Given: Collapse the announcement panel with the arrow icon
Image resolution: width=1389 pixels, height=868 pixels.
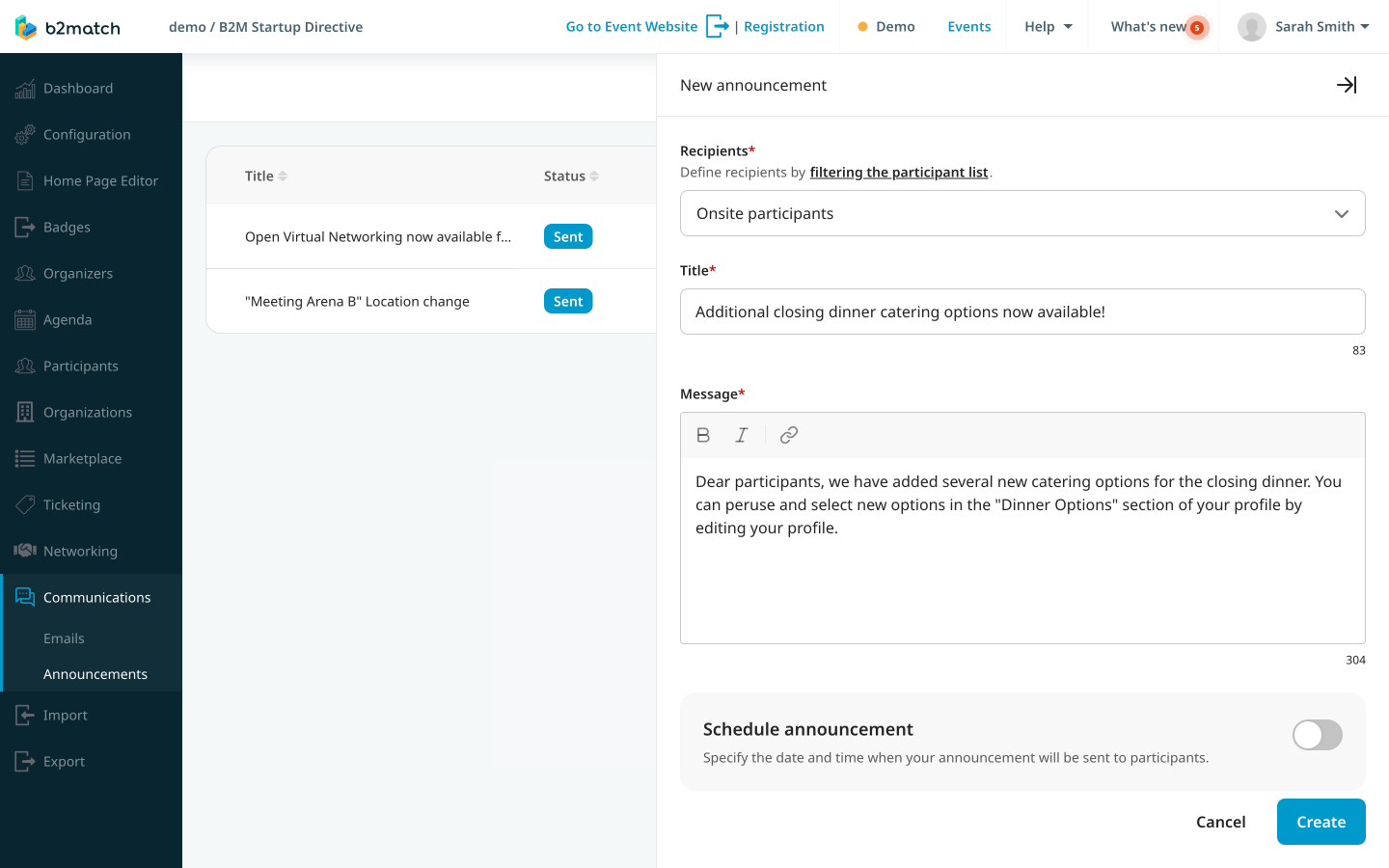Looking at the screenshot, I should (1347, 85).
